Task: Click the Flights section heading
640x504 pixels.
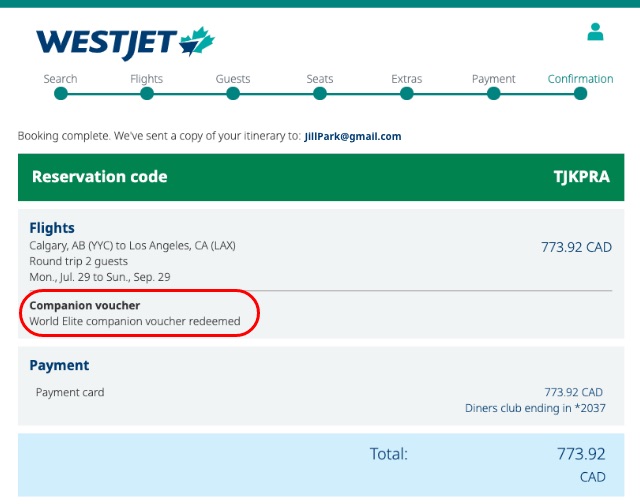Action: tap(52, 228)
